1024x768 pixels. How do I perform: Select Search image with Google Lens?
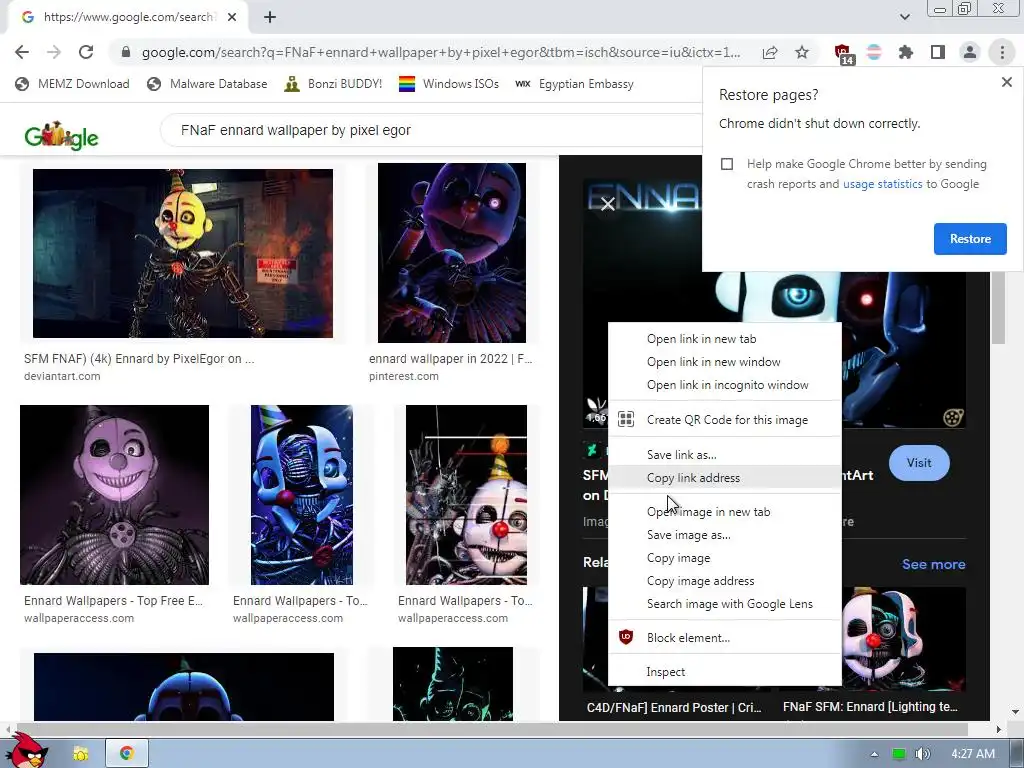(724, 604)
